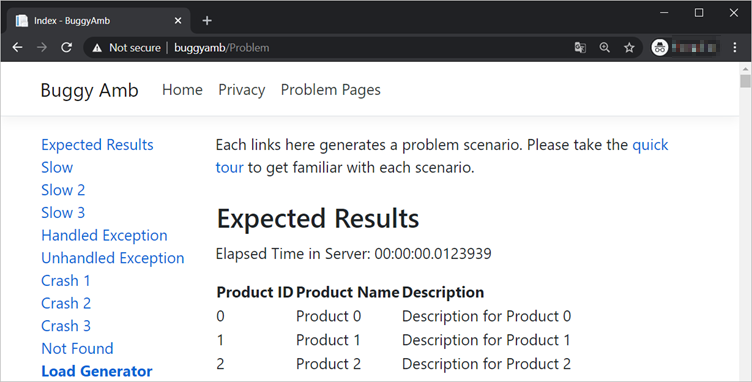Open the Handled Exception link
The image size is (752, 382).
coord(104,235)
